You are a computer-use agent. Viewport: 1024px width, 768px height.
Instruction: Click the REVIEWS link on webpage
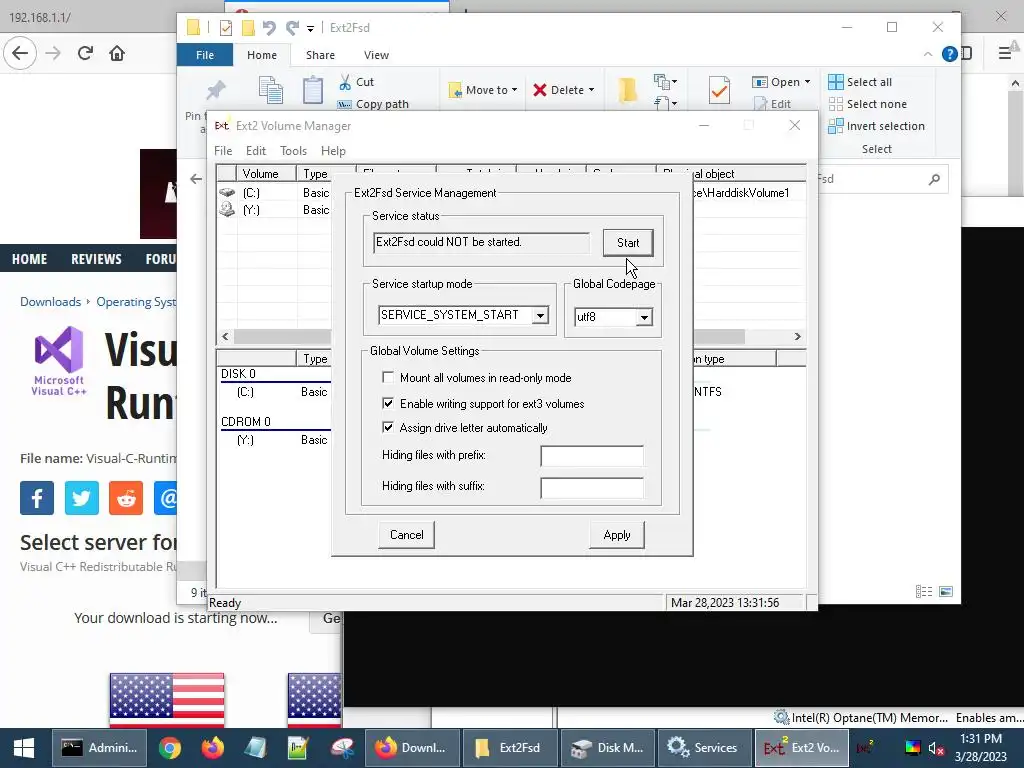click(x=96, y=259)
